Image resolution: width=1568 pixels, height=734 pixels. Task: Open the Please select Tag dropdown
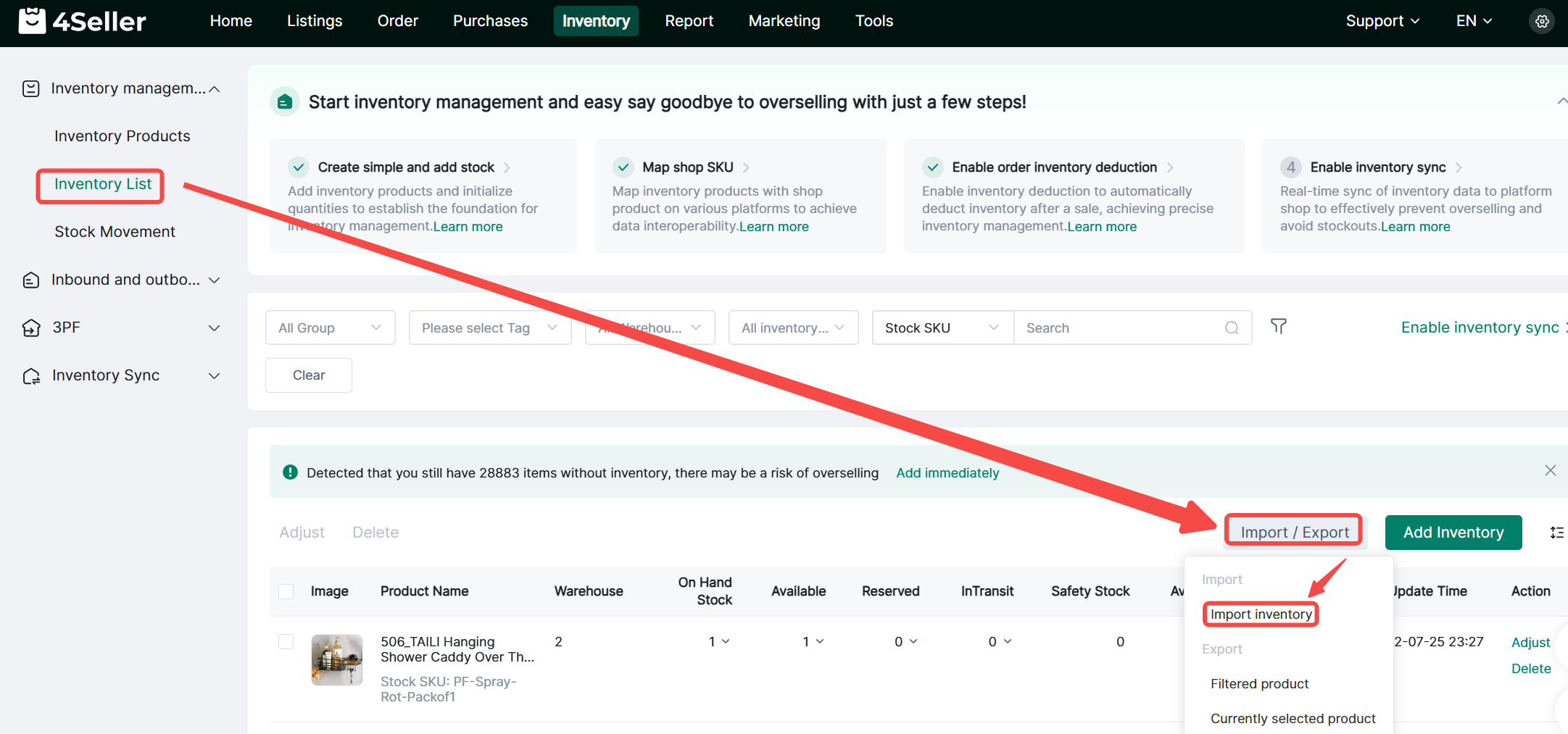(489, 328)
